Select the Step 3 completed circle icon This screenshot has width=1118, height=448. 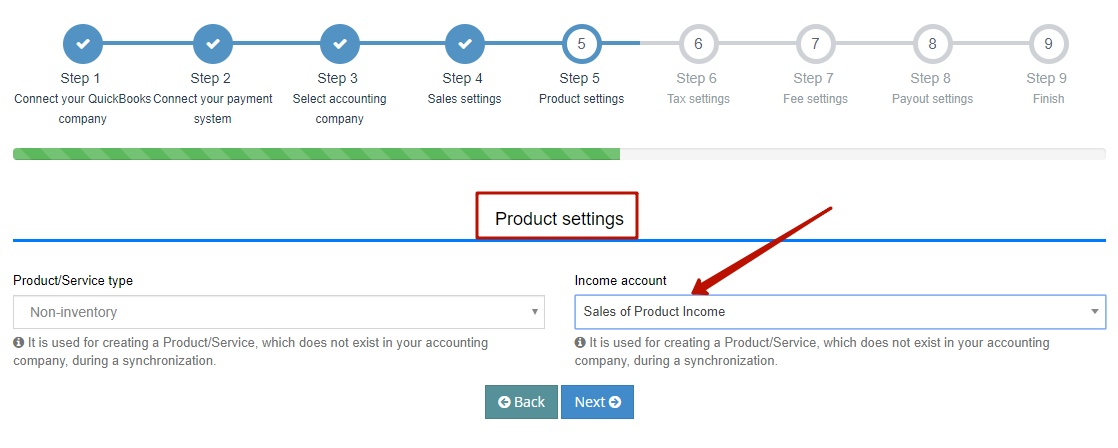tap(339, 44)
